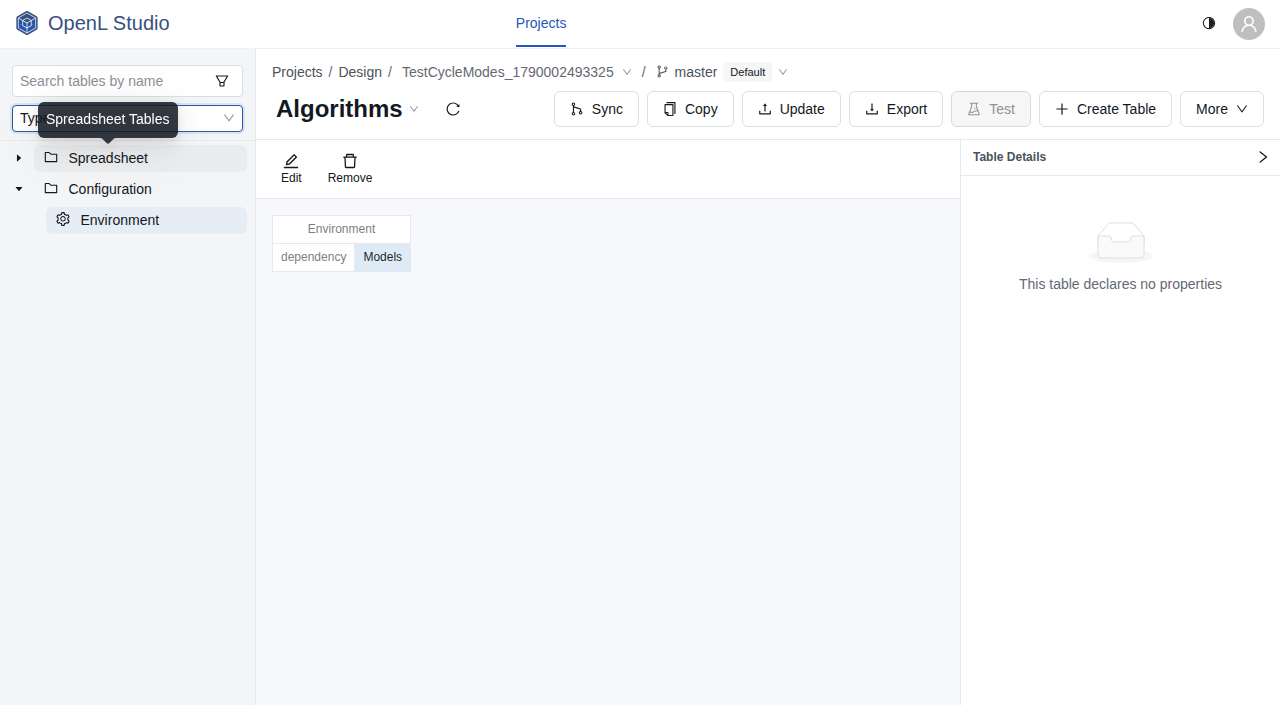Click the Edit pencil icon
The height and width of the screenshot is (720, 1280).
[291, 161]
